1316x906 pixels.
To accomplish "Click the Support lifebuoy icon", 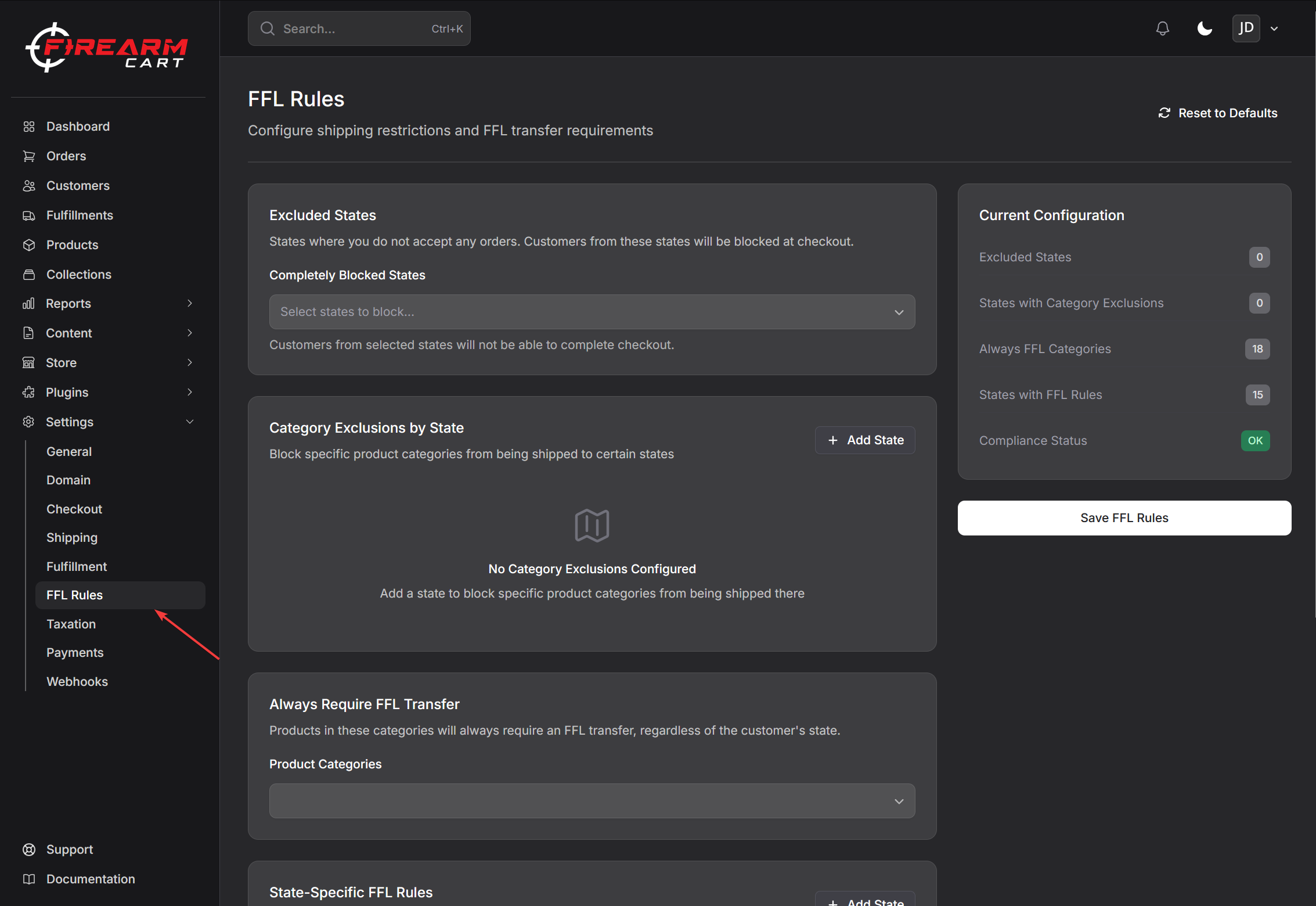I will [29, 850].
